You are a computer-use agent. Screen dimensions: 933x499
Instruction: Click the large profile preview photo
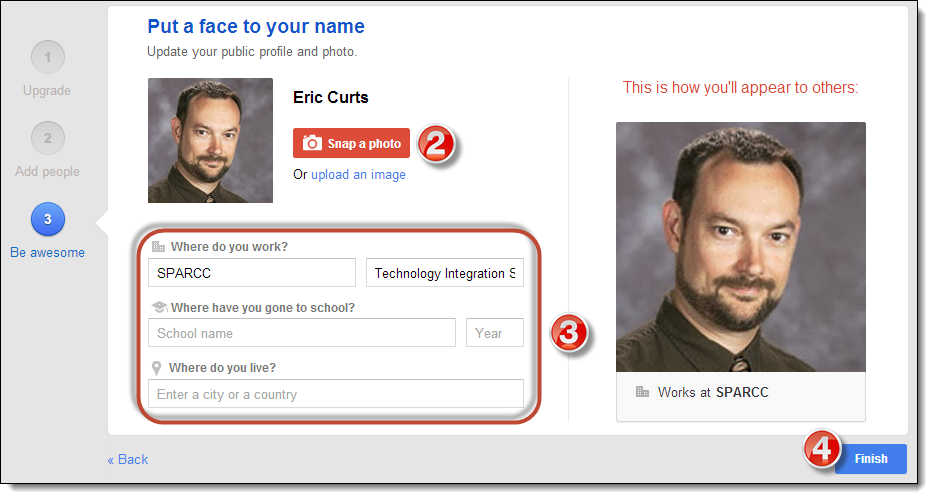741,247
